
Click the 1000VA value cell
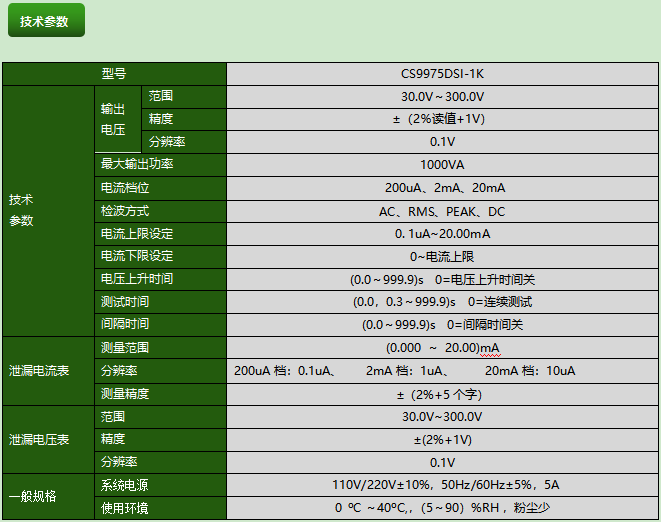click(442, 164)
